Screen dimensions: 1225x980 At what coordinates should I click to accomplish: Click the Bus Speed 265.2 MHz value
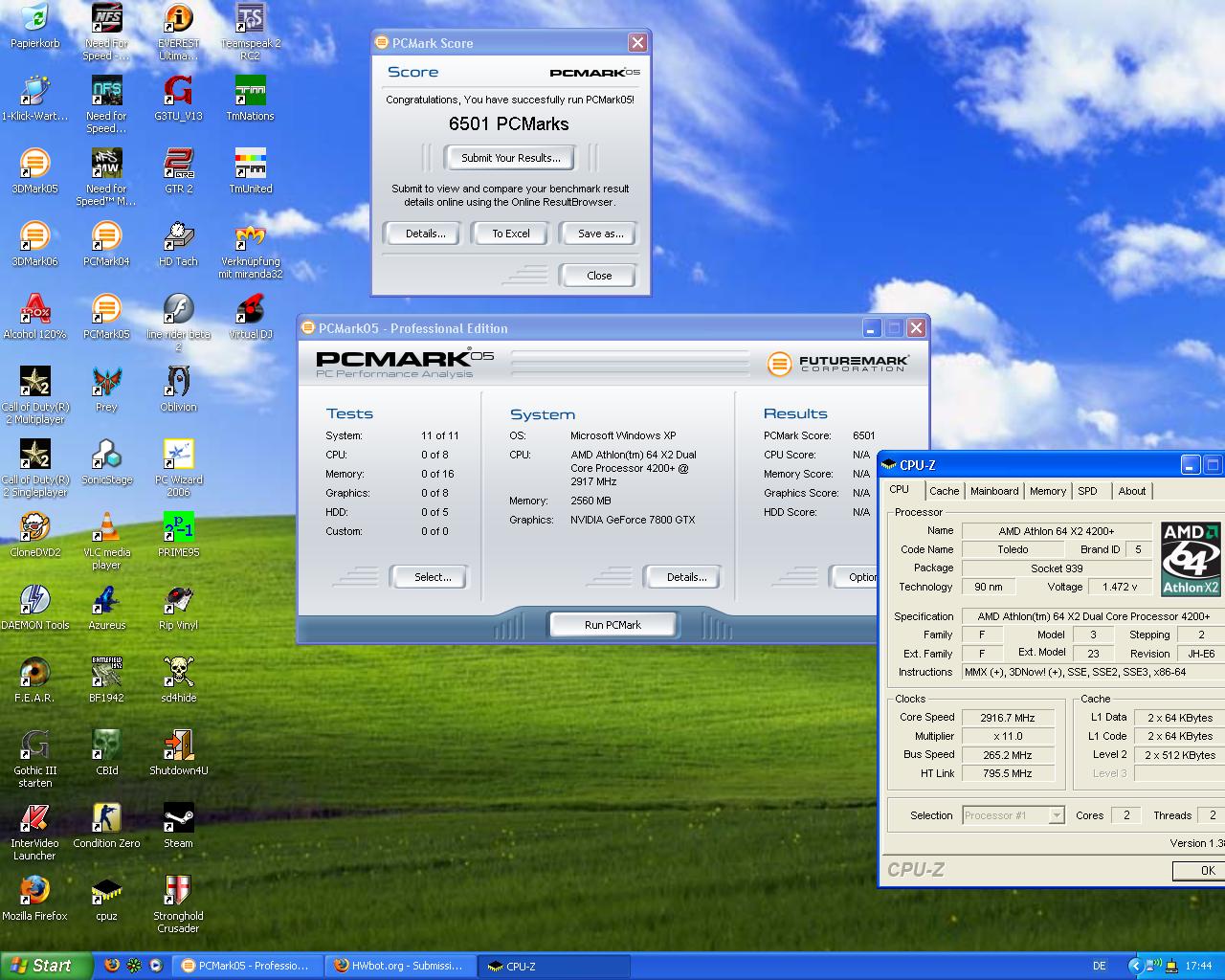(1008, 755)
